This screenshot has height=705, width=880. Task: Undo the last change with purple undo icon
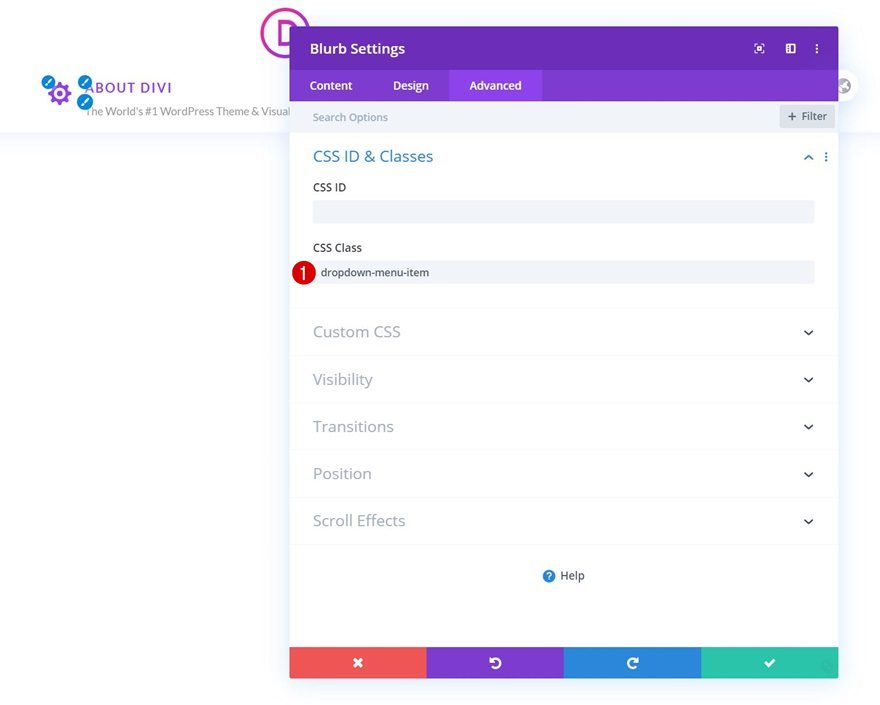tap(495, 662)
